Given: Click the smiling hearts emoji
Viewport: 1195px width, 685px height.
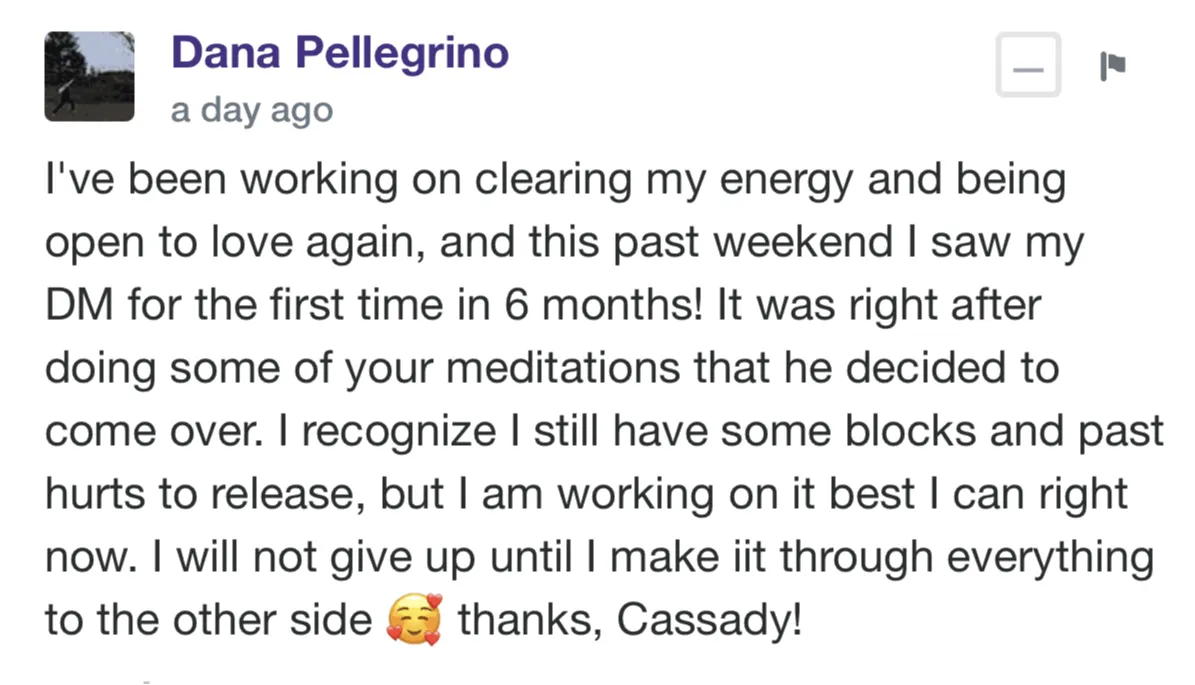Looking at the screenshot, I should coord(413,621).
